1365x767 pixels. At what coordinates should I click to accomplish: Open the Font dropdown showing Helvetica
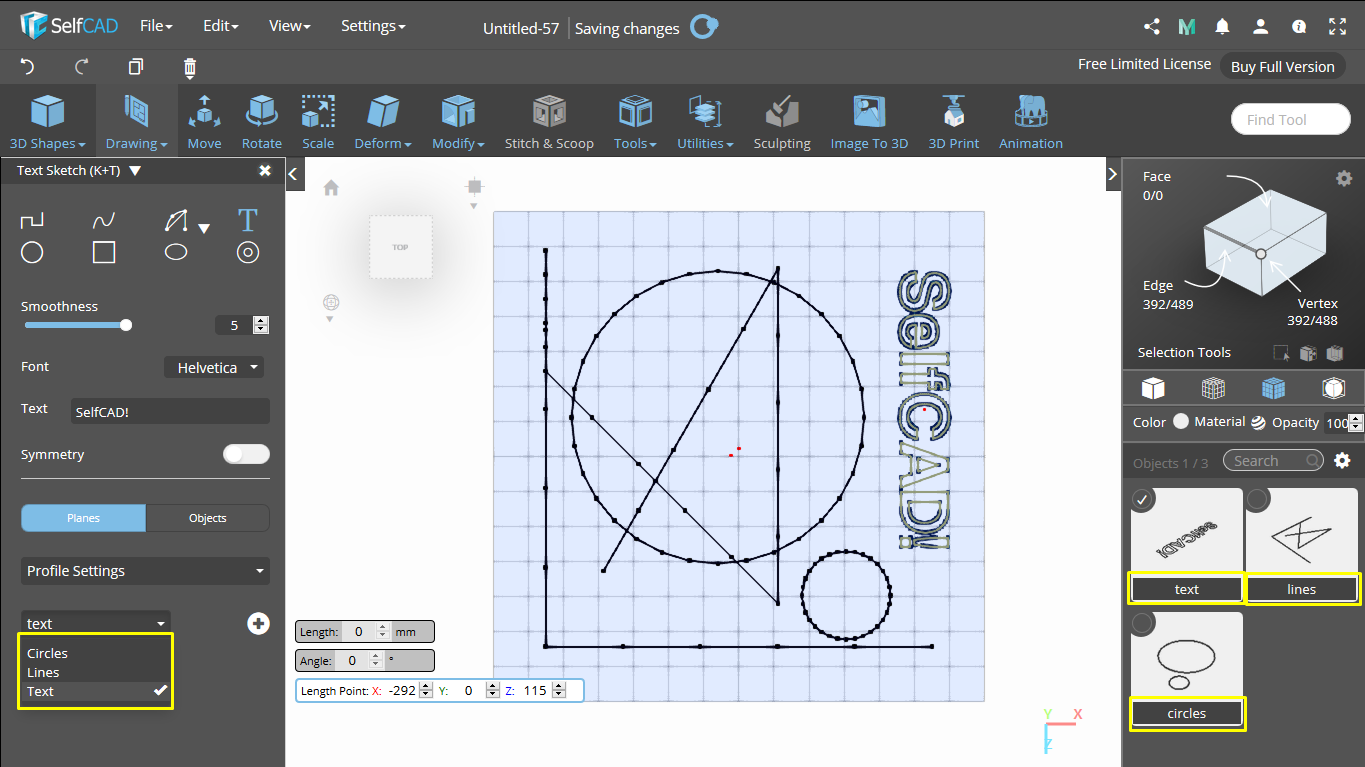pos(214,367)
